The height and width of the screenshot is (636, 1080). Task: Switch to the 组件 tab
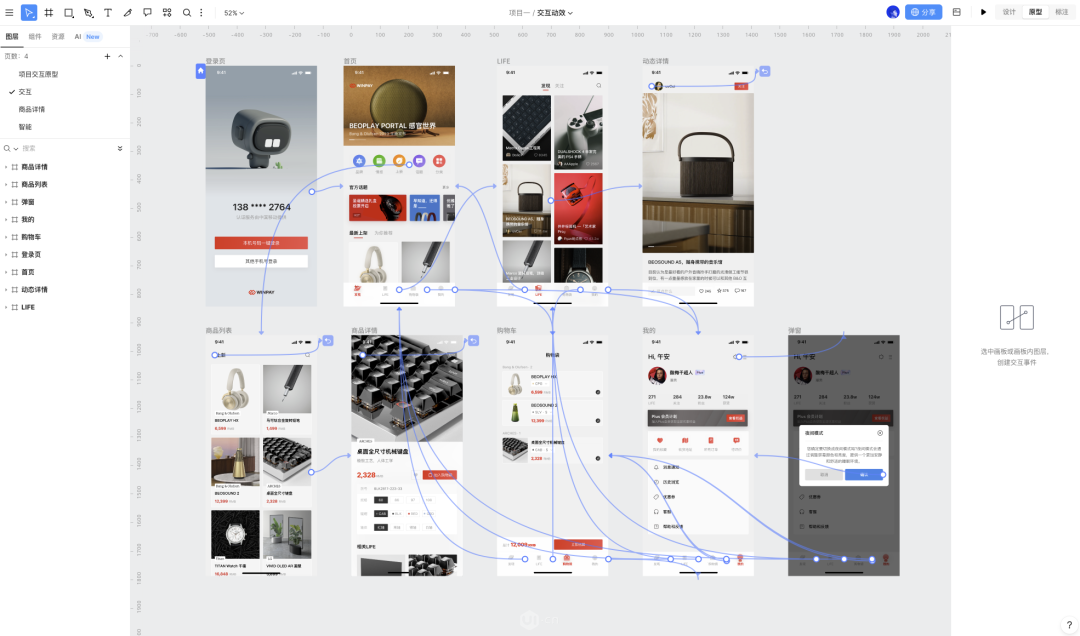pos(35,37)
